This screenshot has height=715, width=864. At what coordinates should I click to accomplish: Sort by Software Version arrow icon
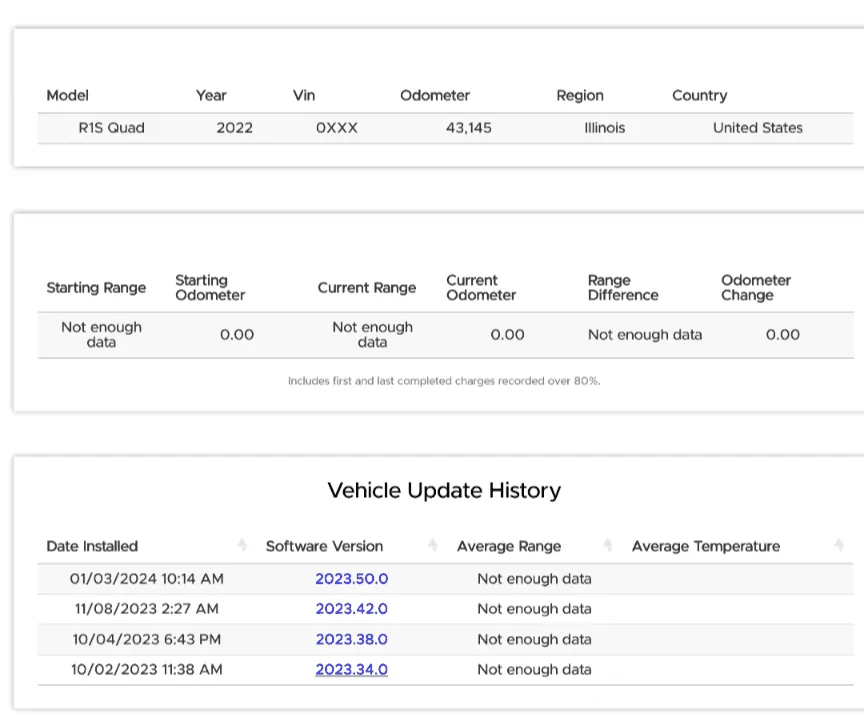tap(433, 545)
